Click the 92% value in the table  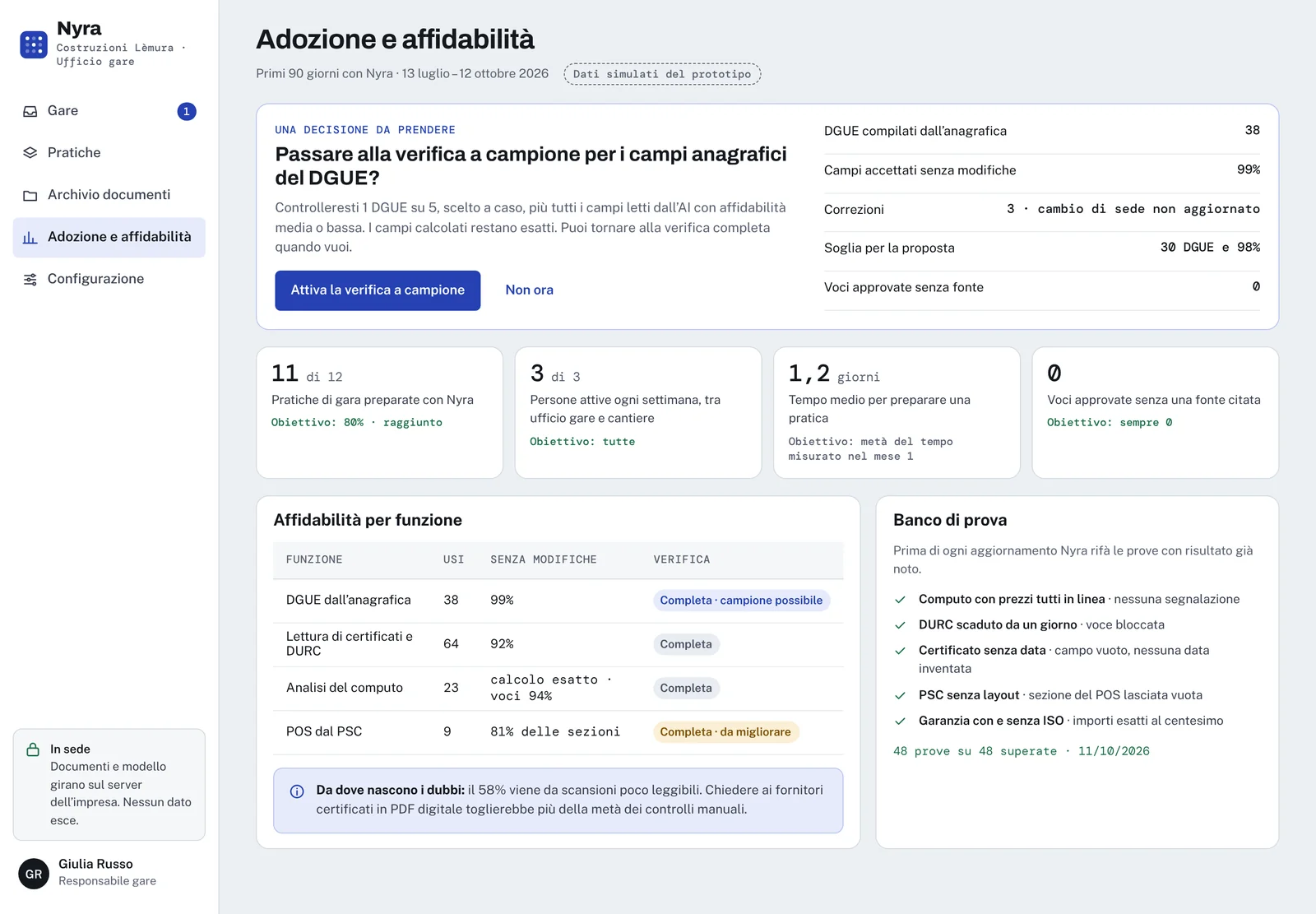click(x=502, y=644)
